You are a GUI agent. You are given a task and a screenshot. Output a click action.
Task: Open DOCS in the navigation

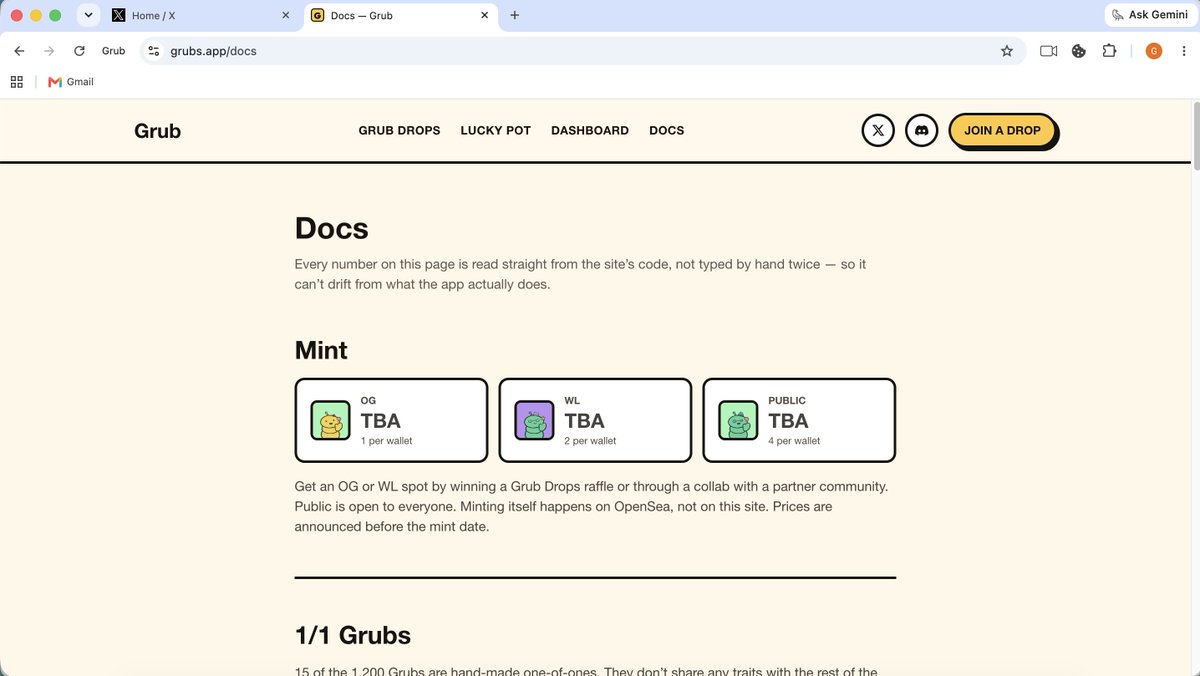click(x=667, y=130)
